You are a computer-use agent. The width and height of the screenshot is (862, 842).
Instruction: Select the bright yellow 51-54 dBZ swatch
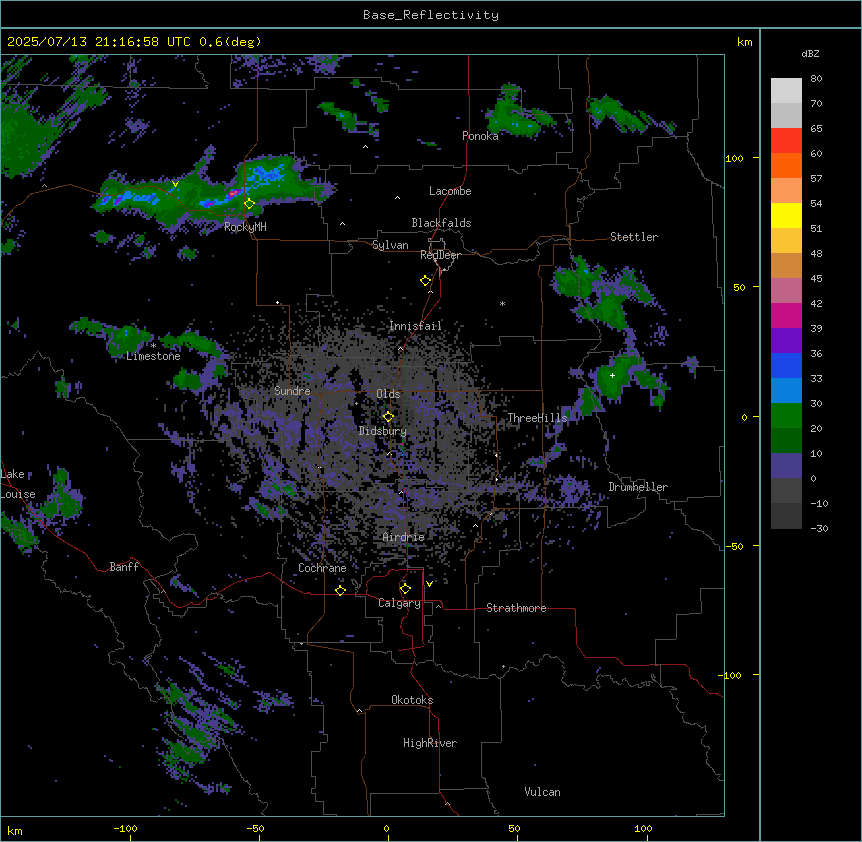click(786, 215)
